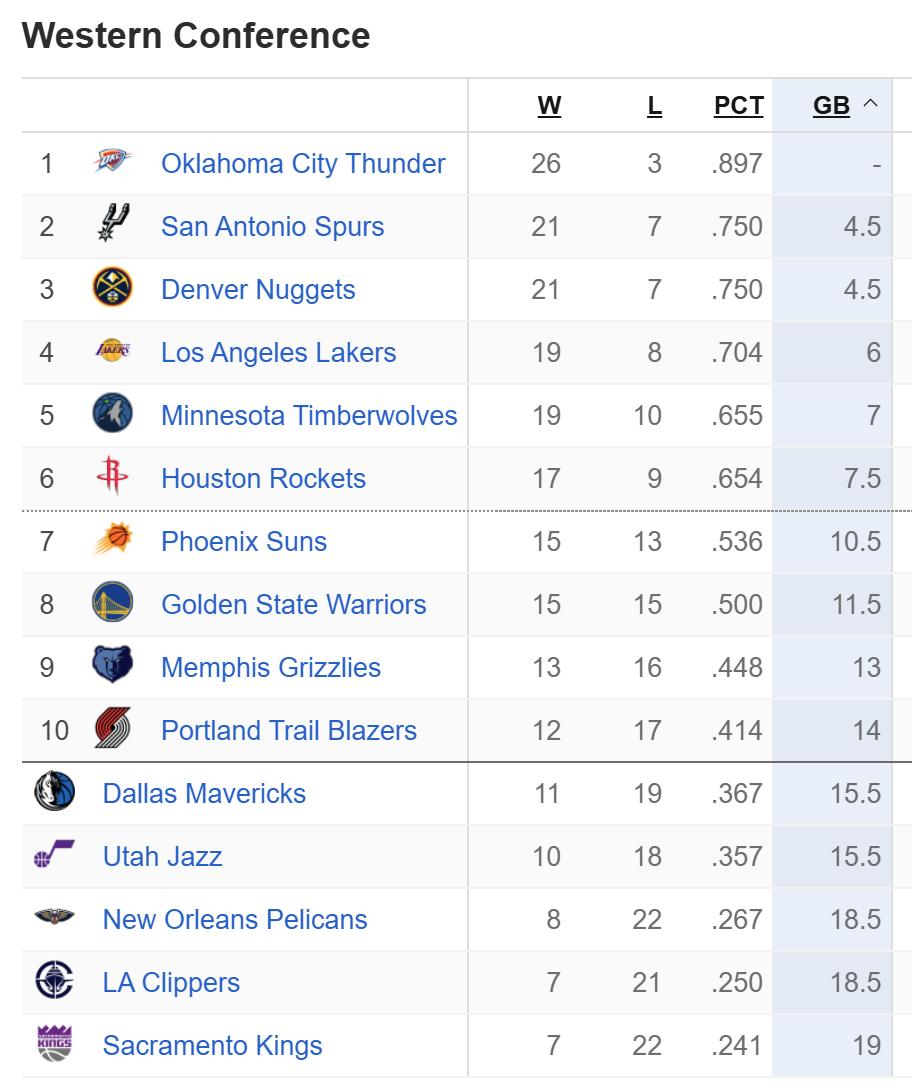The height and width of the screenshot is (1092, 912).
Task: Click the Utah Jazz logo
Action: pos(54,856)
